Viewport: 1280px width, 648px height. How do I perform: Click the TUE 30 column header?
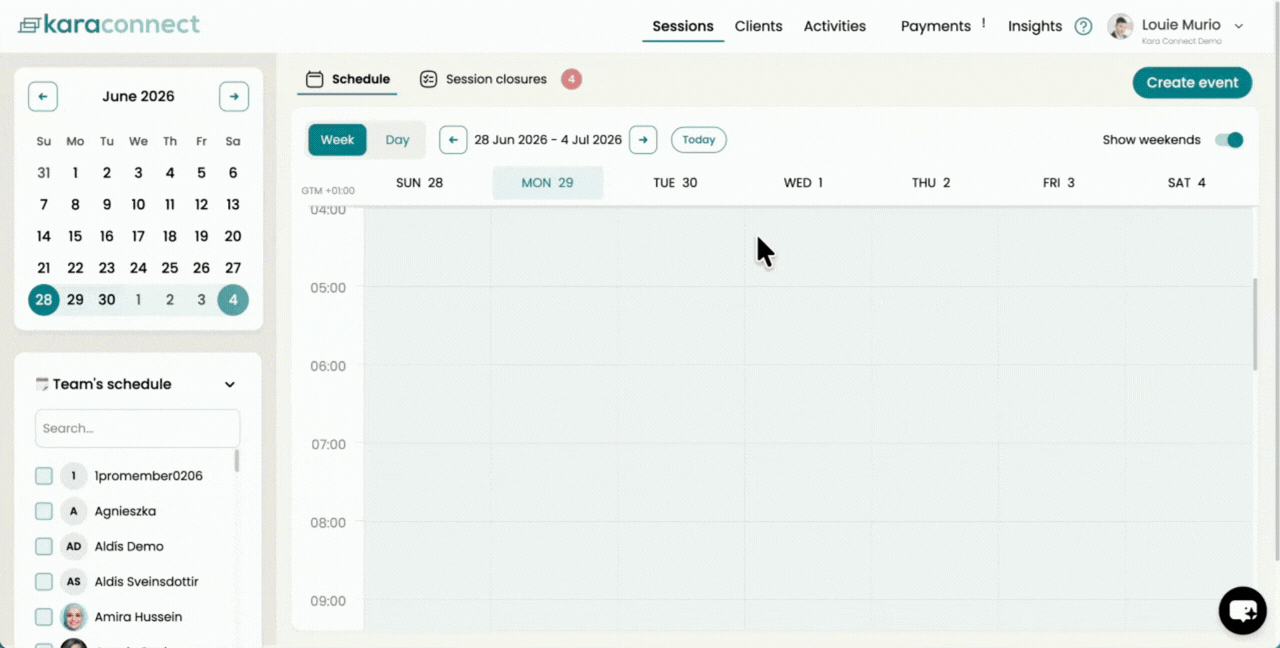pyautogui.click(x=675, y=183)
